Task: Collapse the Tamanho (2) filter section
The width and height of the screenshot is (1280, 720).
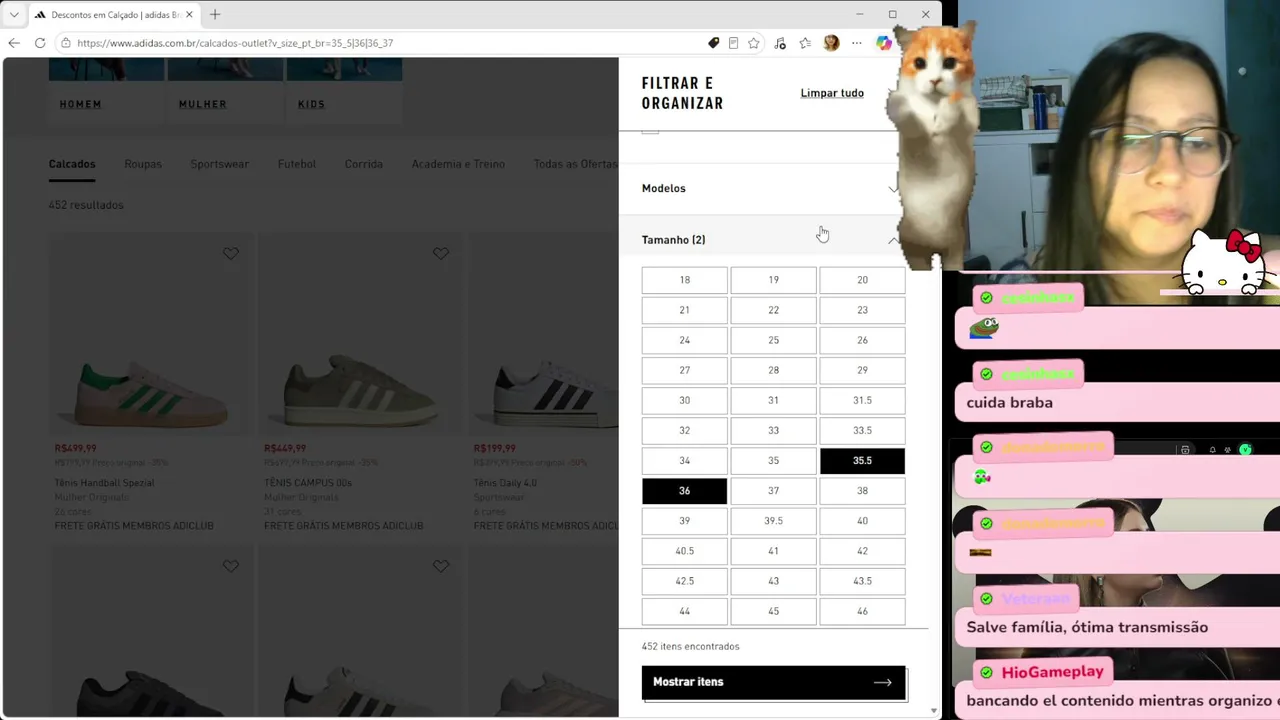Action: (x=770, y=240)
